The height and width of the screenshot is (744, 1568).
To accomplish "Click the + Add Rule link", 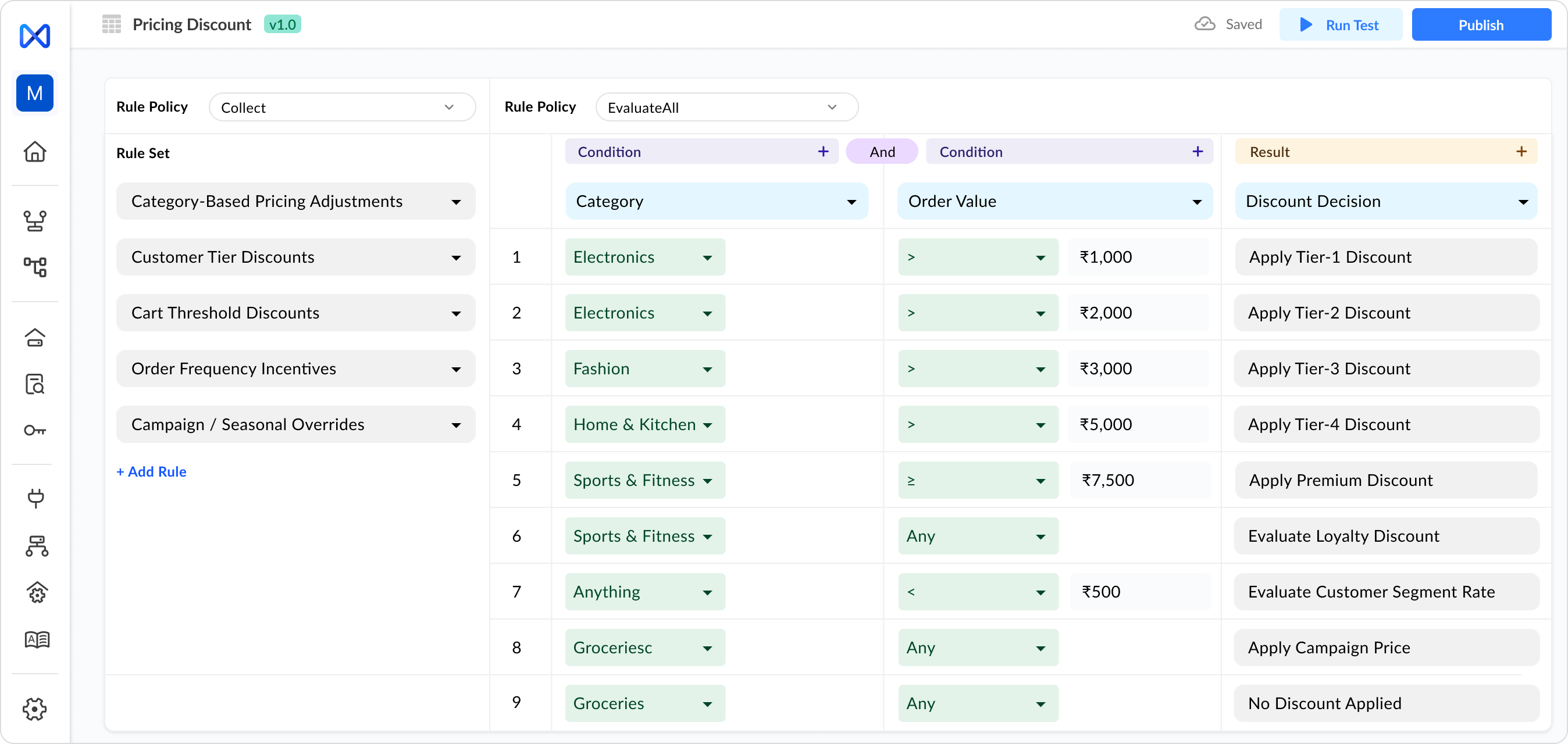I will pyautogui.click(x=151, y=471).
